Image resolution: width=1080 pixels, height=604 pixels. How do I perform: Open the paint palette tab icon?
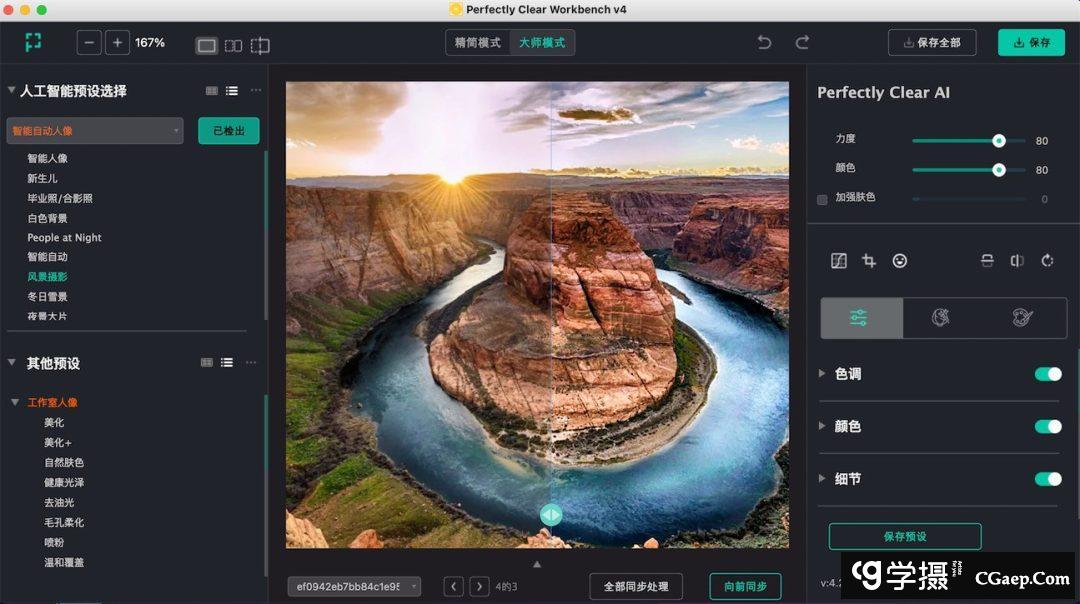coord(1021,318)
